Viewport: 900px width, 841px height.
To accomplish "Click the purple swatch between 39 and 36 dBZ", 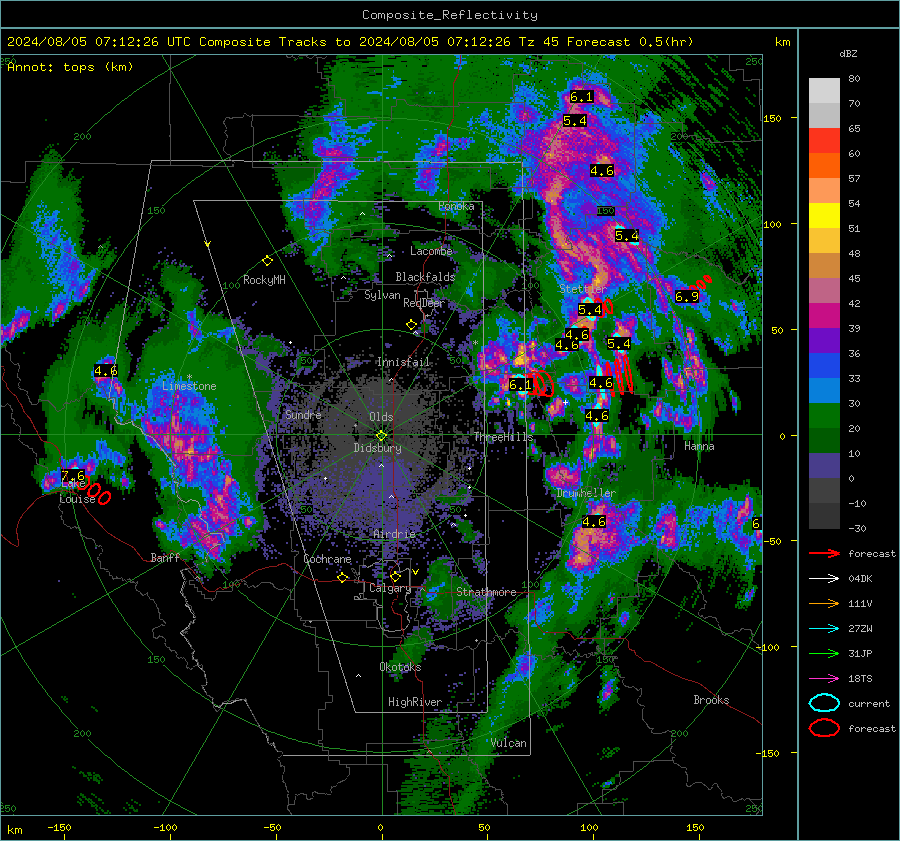I will coord(824,340).
